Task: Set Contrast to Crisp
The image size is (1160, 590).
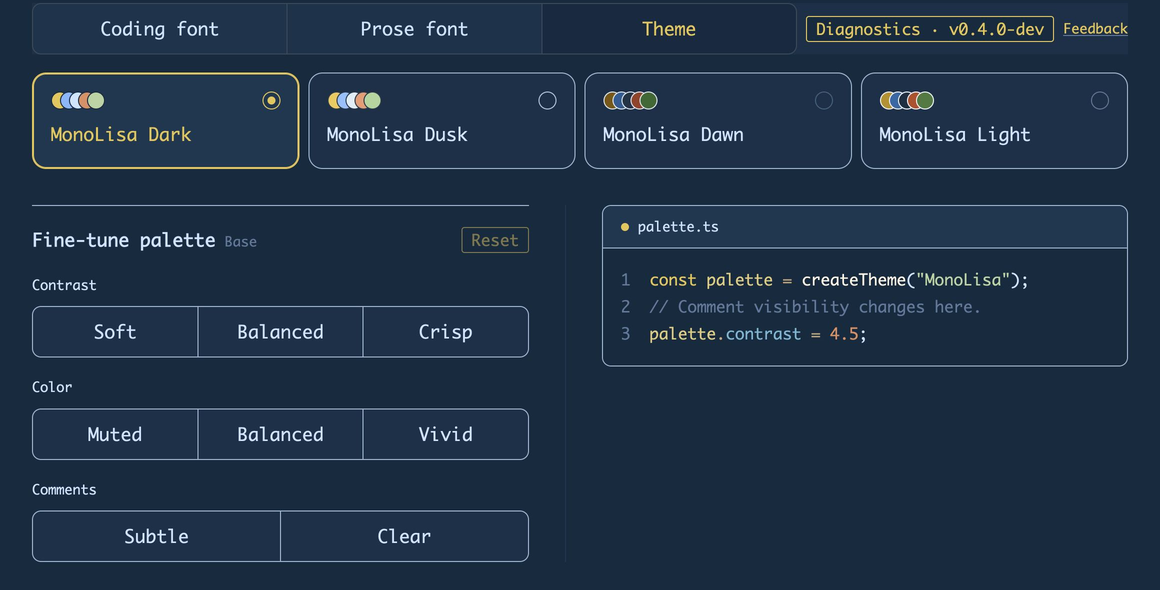Action: click(x=445, y=332)
